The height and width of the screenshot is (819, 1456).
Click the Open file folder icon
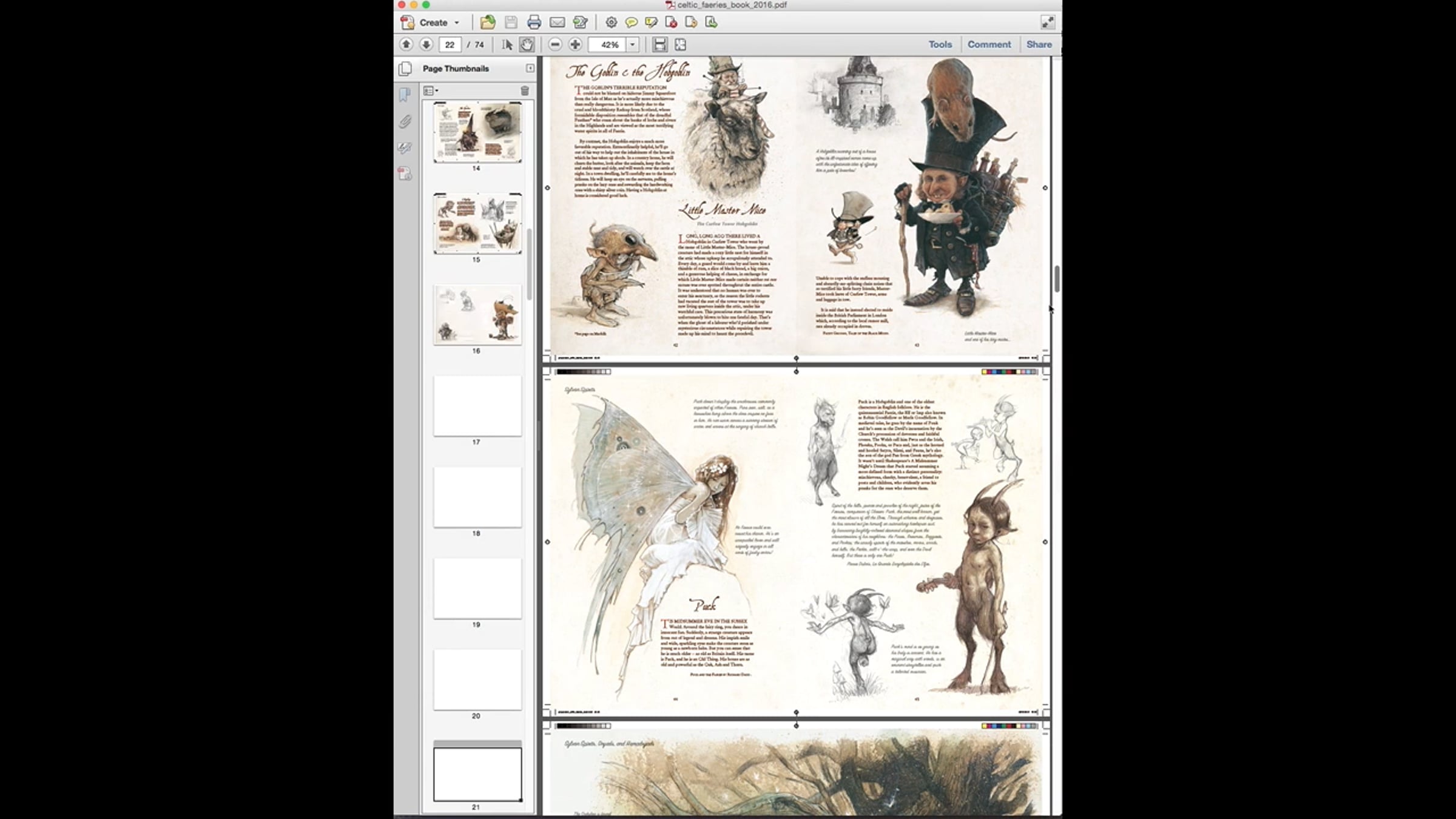click(x=487, y=22)
